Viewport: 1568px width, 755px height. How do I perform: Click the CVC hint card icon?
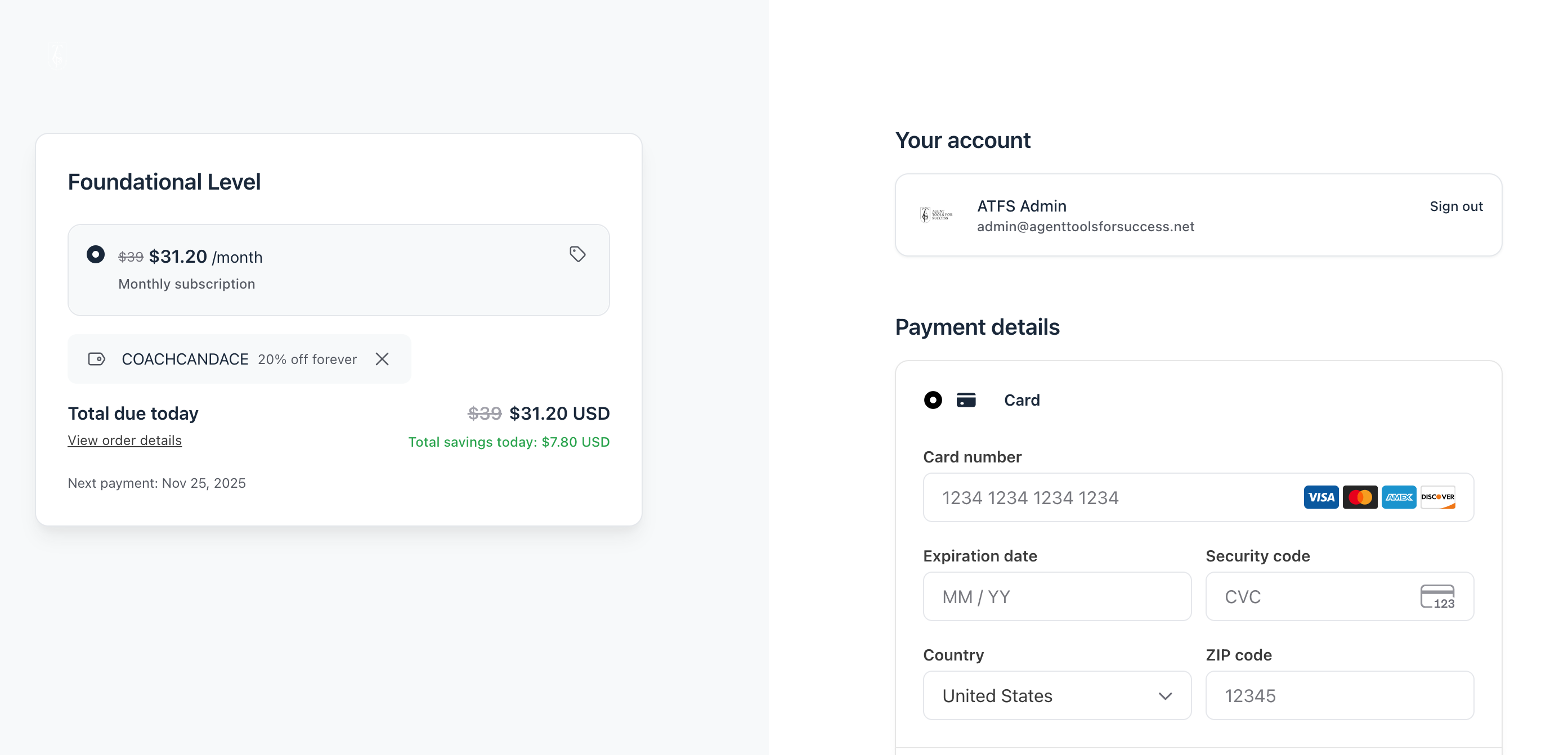pos(1437,596)
